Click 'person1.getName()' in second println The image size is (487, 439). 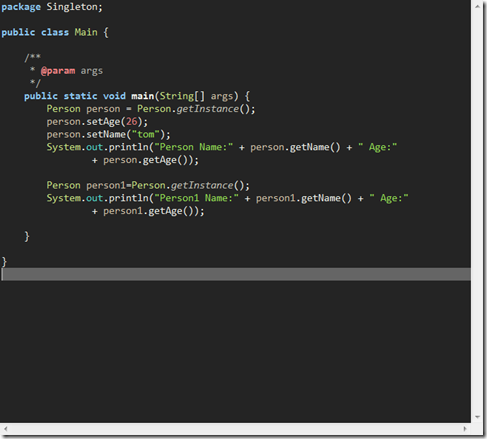[x=304, y=198]
